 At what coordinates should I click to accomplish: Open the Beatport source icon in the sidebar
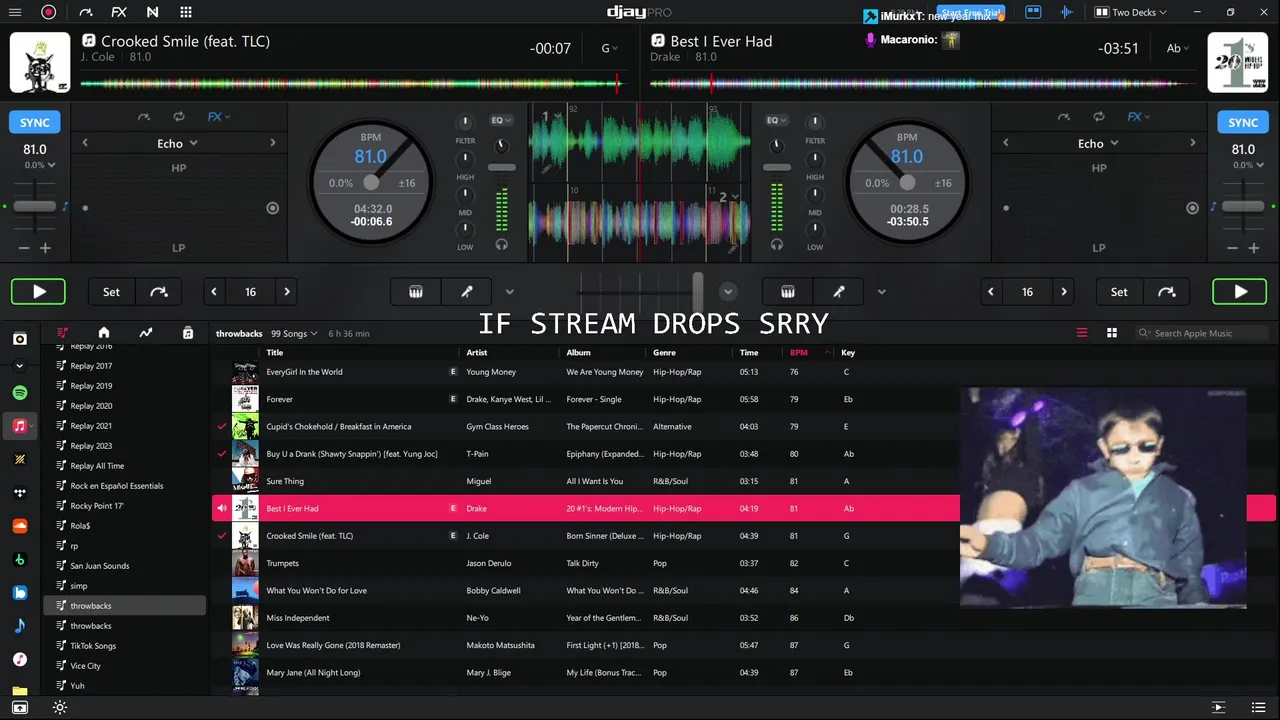[20, 559]
